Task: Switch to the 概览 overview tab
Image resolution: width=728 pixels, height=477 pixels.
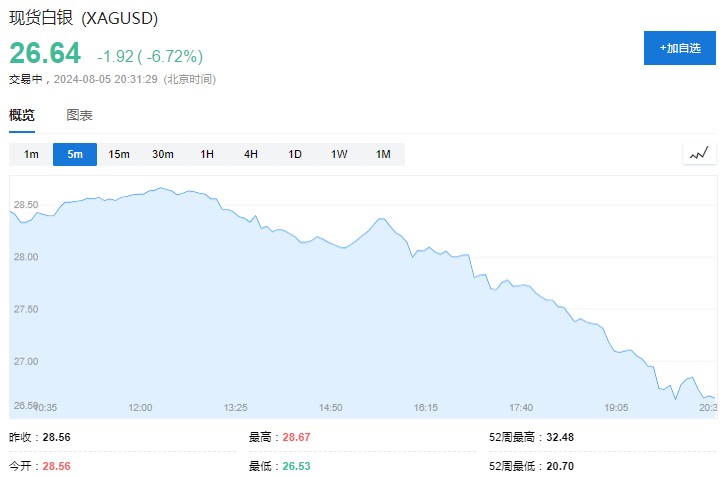Action: [22, 115]
